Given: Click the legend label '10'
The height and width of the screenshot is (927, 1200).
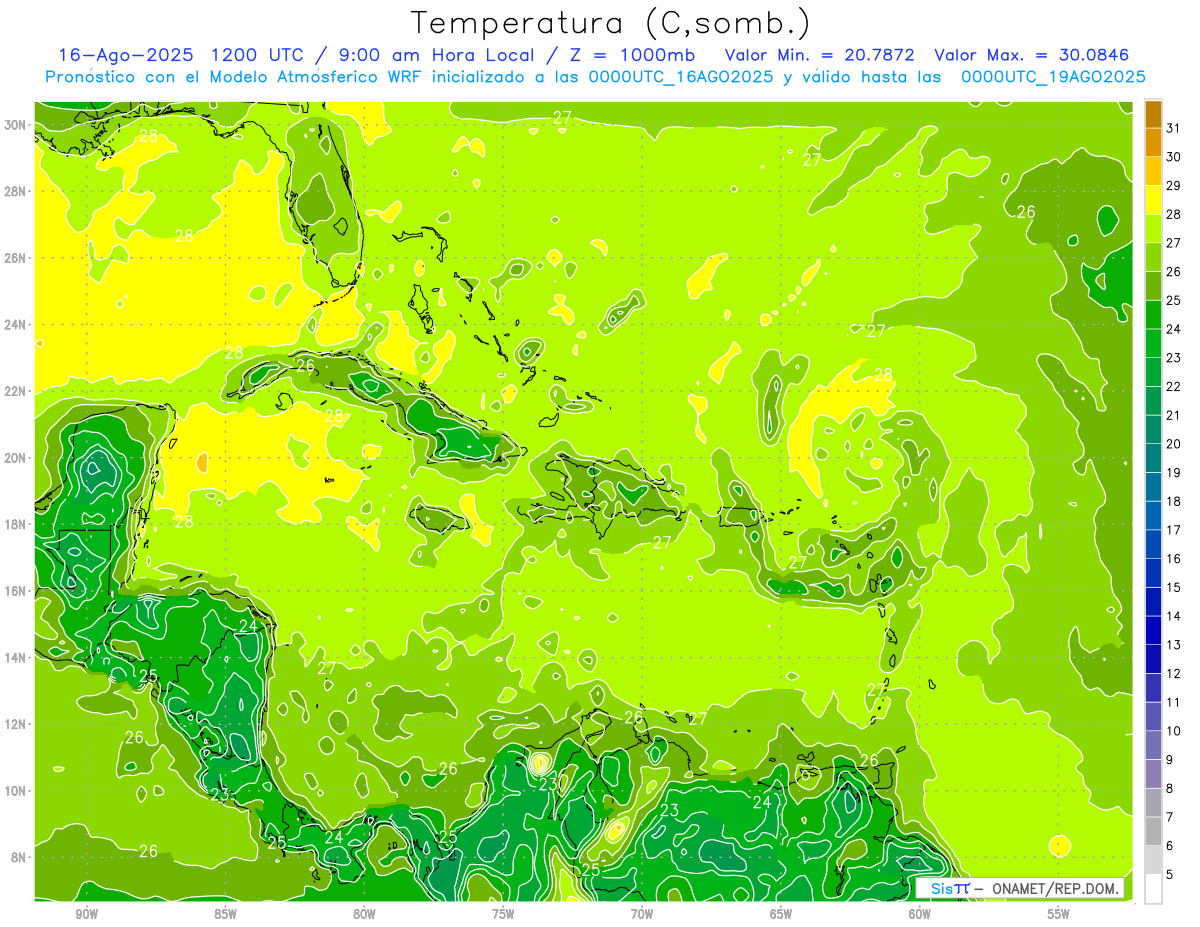Looking at the screenshot, I should click(x=1173, y=731).
